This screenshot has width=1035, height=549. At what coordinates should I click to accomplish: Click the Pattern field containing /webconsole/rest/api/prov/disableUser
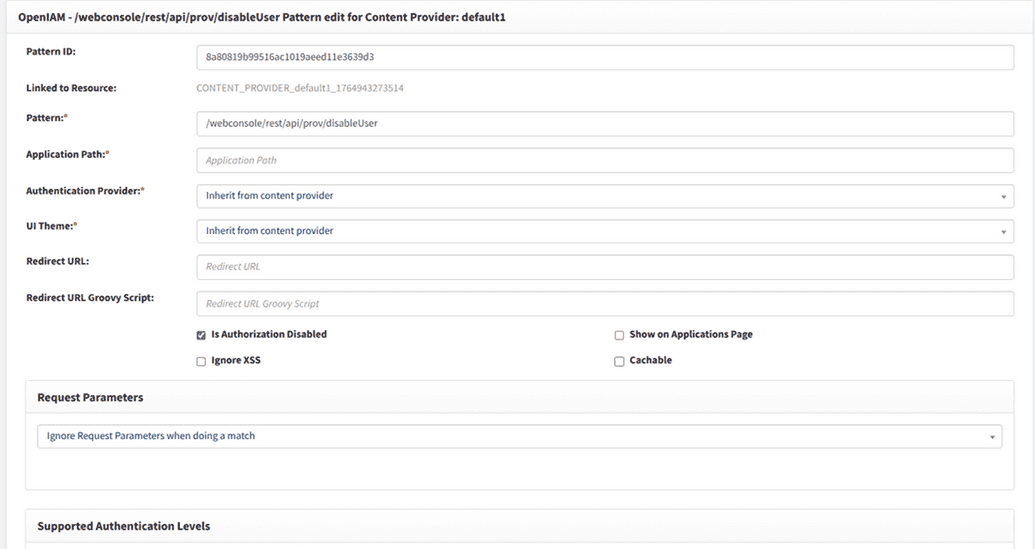605,123
